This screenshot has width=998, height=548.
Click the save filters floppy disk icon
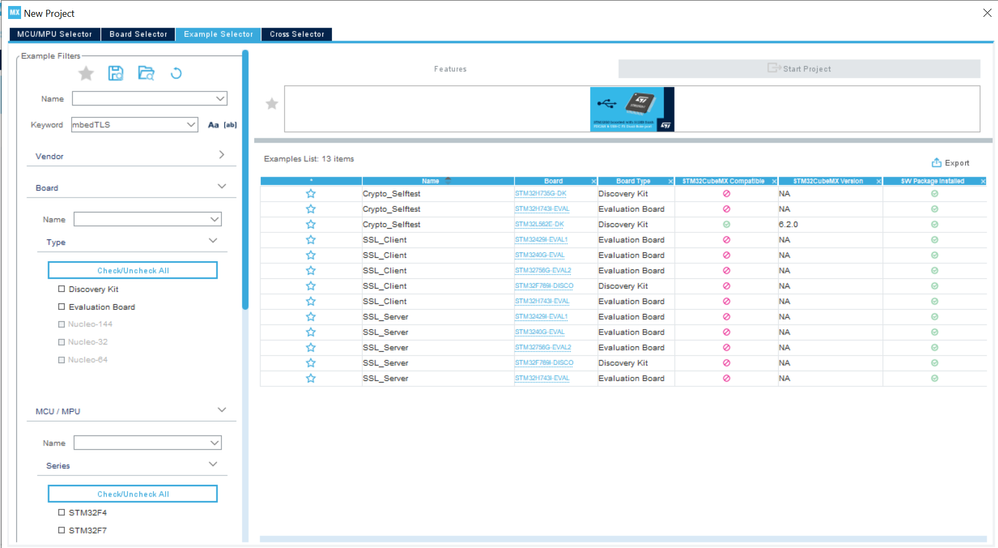115,73
